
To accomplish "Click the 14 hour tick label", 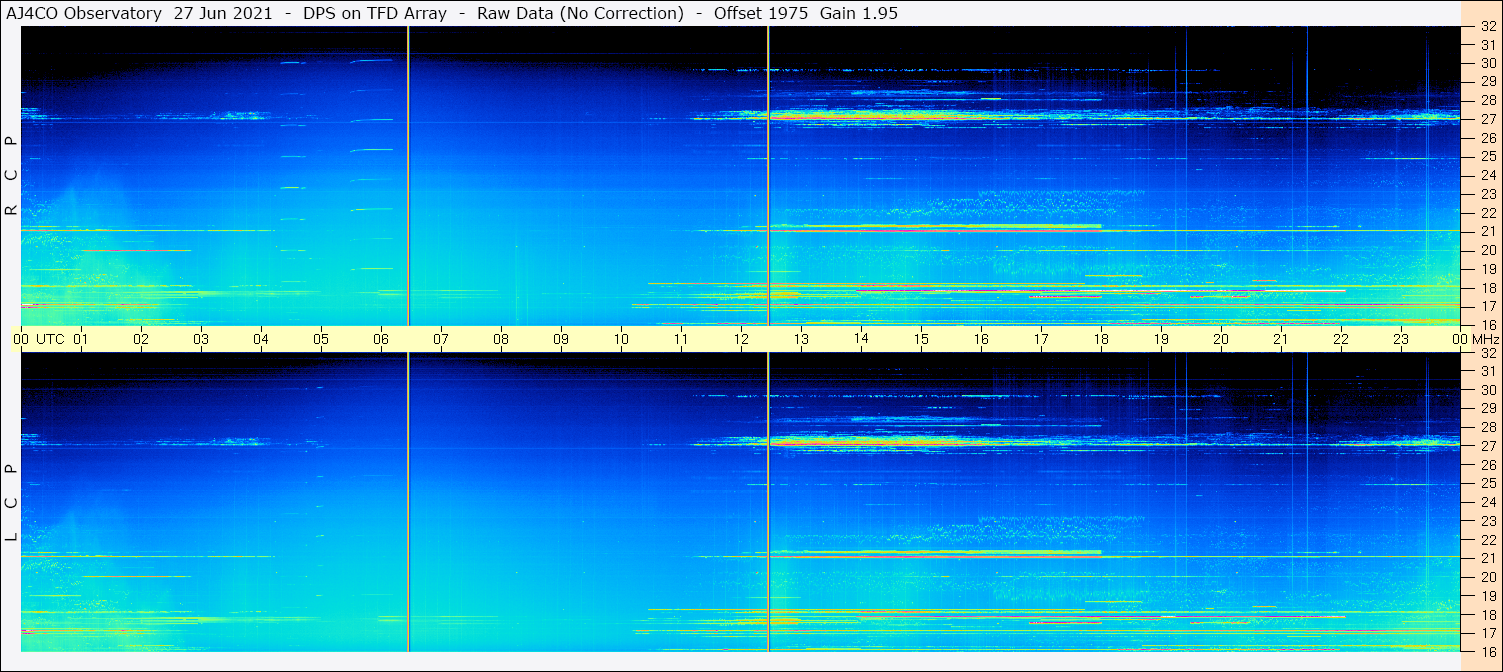I will coord(861,338).
